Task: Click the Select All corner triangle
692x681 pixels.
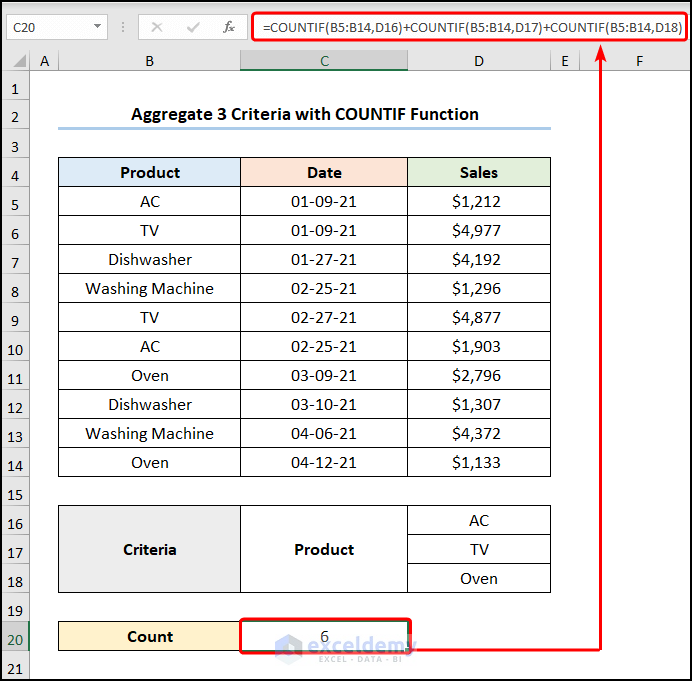Action: point(19,60)
